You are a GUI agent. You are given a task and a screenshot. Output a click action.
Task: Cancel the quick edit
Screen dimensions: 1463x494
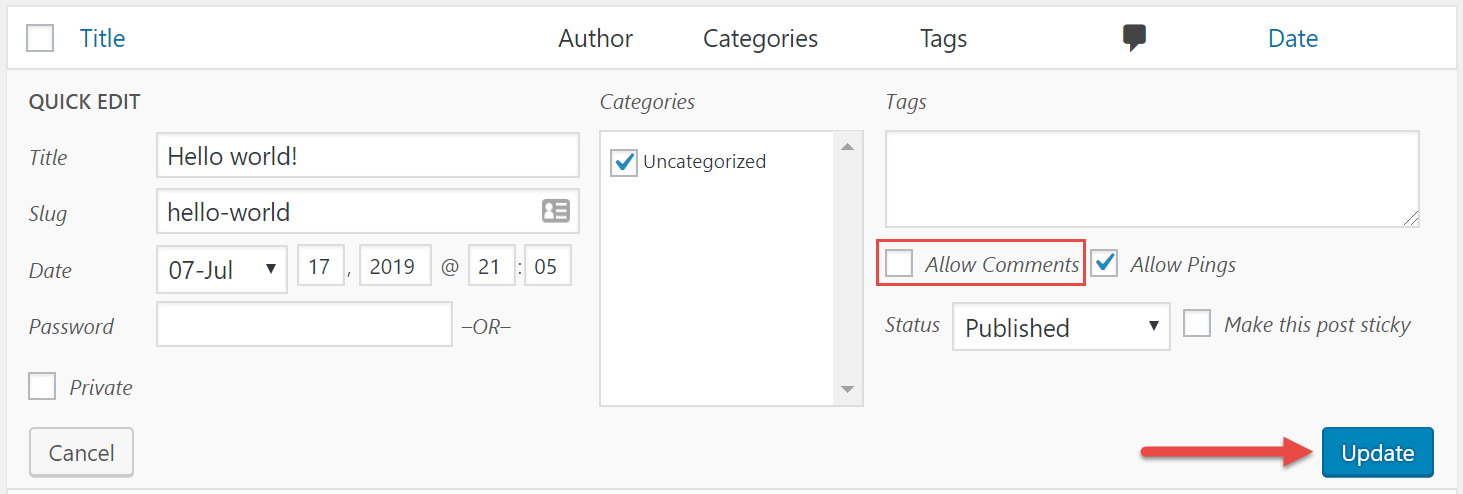tap(81, 453)
